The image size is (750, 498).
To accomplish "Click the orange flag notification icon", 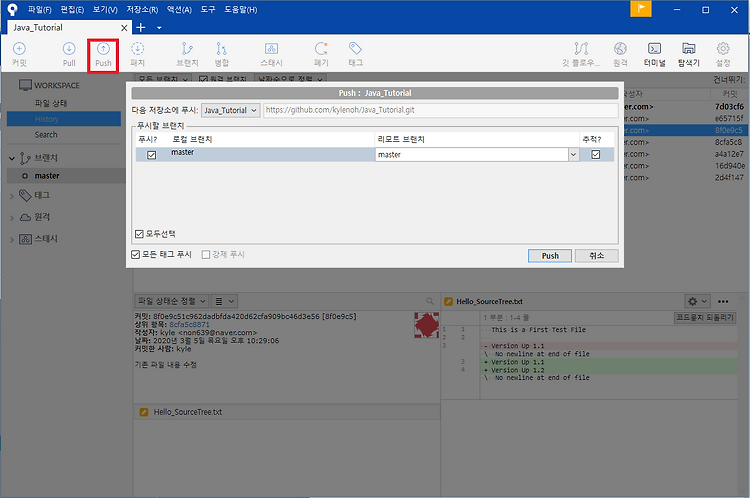I will (x=641, y=9).
